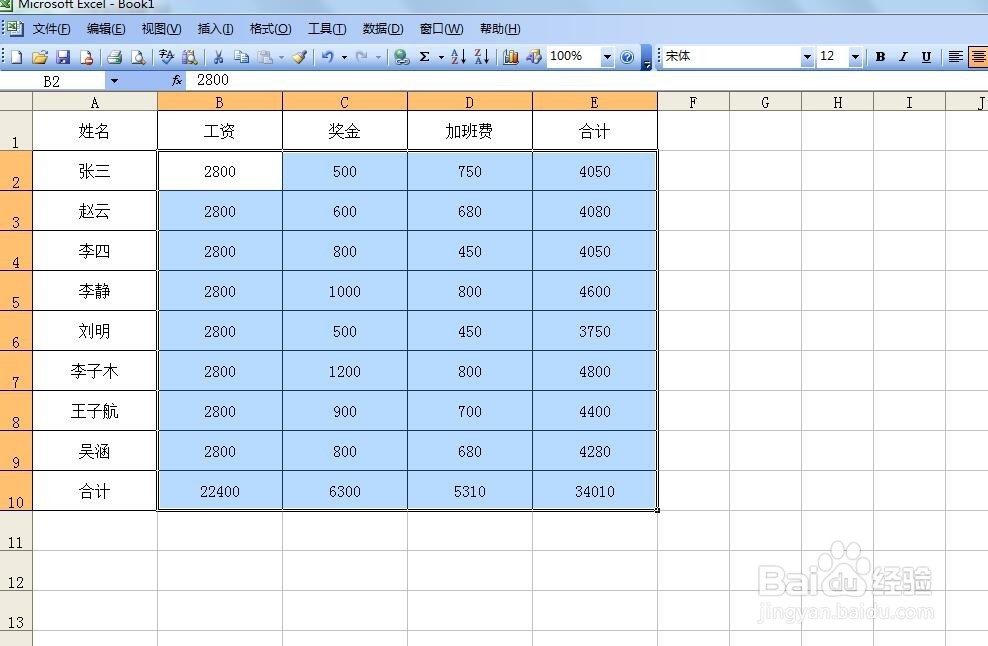Expand the Redo history arrow

pyautogui.click(x=379, y=57)
